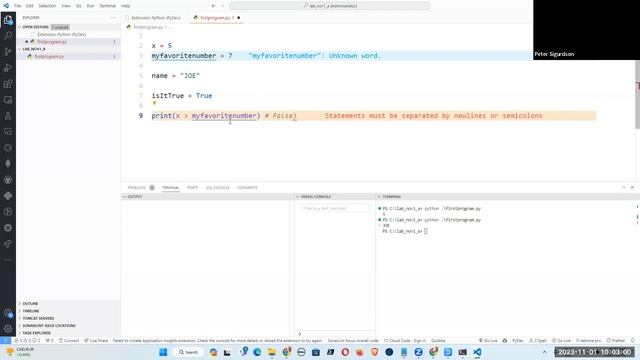This screenshot has height=360, width=640.
Task: Click the lightbulb code action icon
Action: pos(154,104)
